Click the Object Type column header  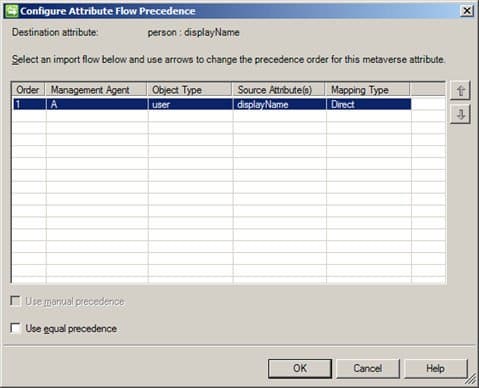(189, 90)
